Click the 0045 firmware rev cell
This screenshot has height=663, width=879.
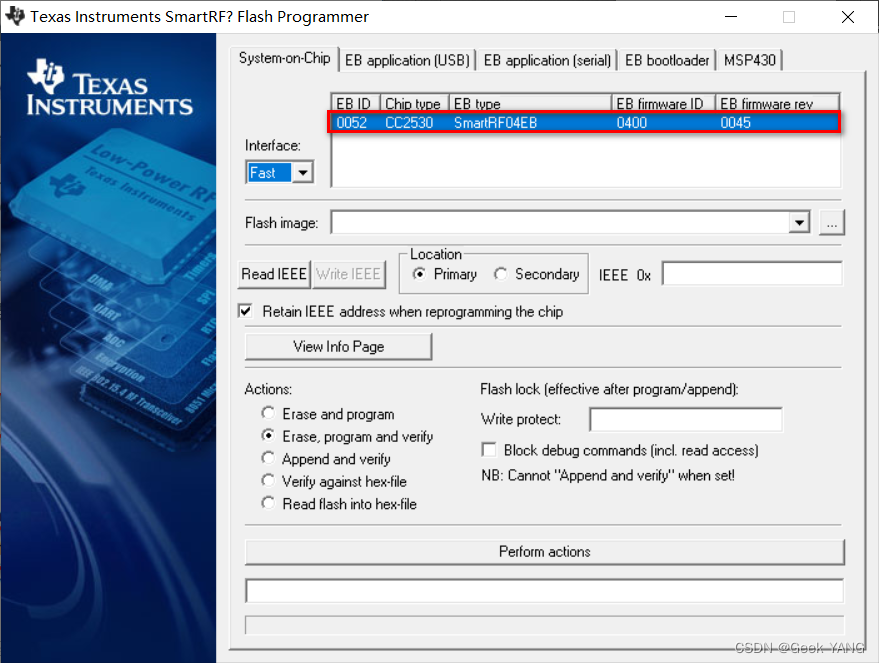tap(735, 123)
